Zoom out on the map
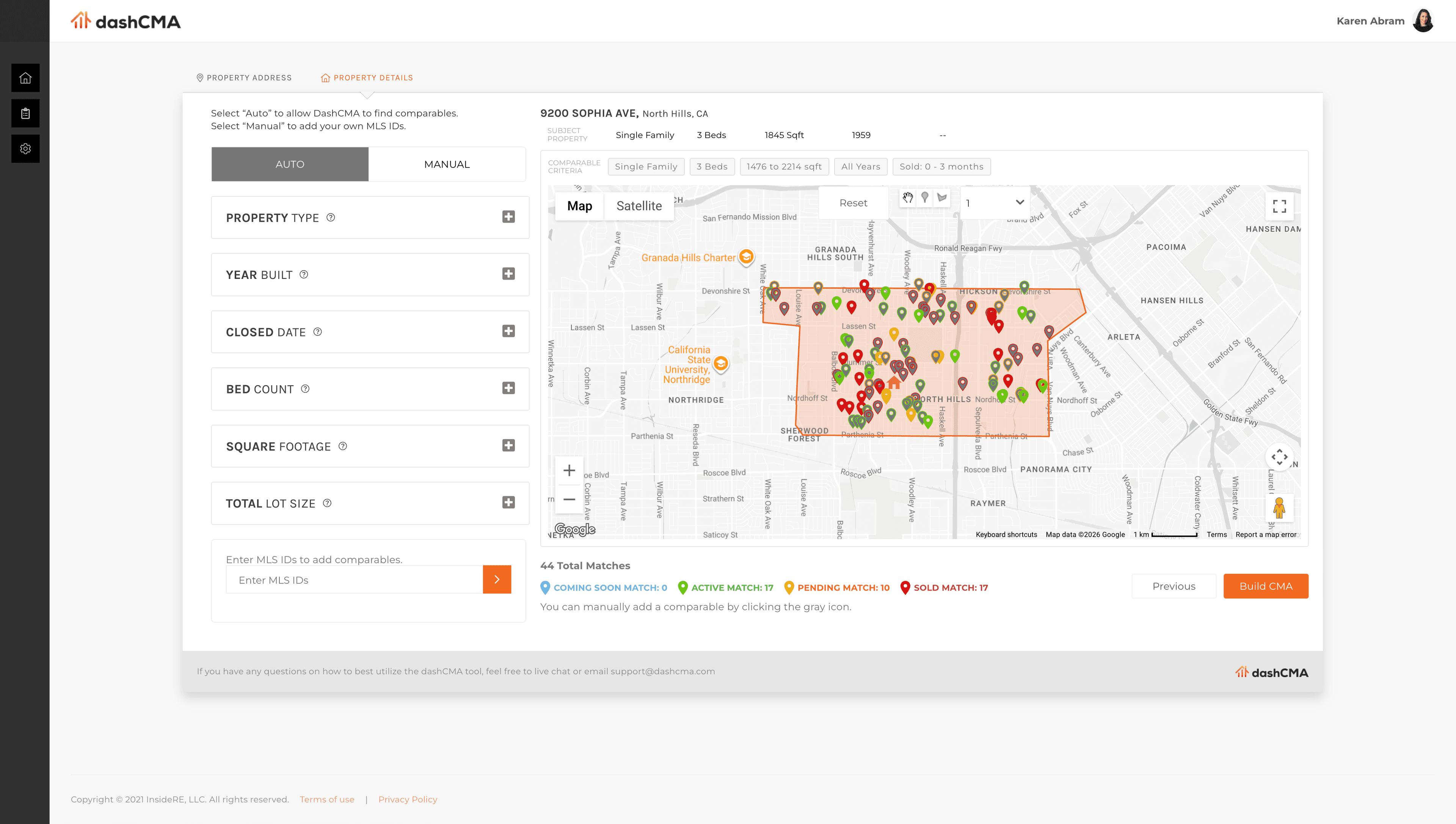The height and width of the screenshot is (824, 1456). (569, 499)
